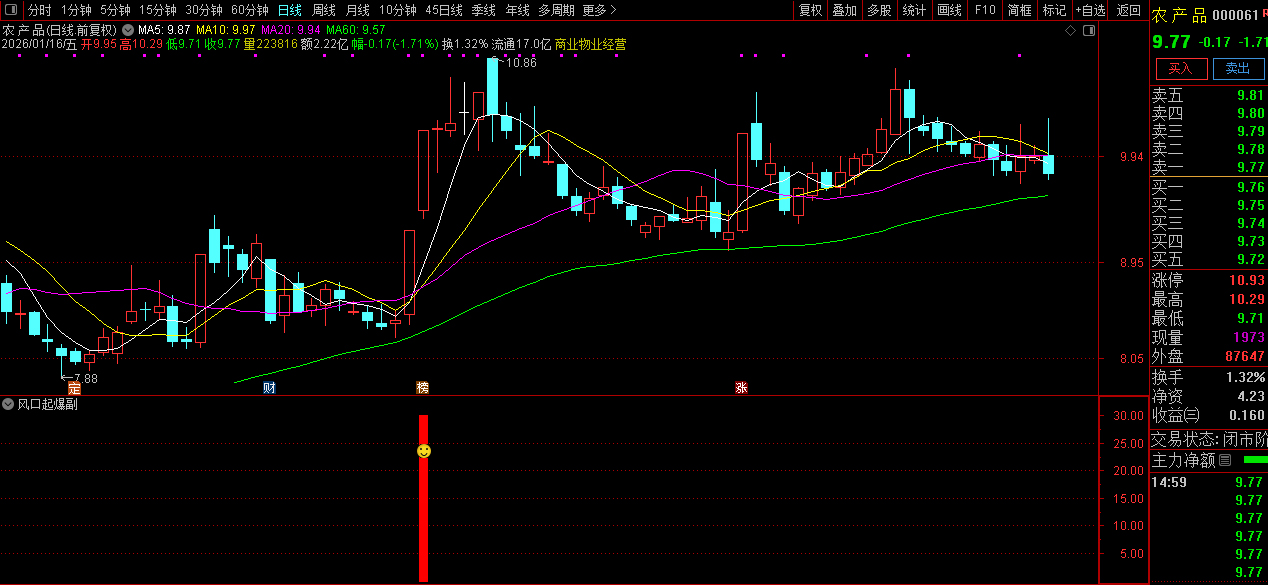This screenshot has height=585, width=1268.
Task: Toggle the 简框 simple frame mode
Action: (x=1019, y=10)
